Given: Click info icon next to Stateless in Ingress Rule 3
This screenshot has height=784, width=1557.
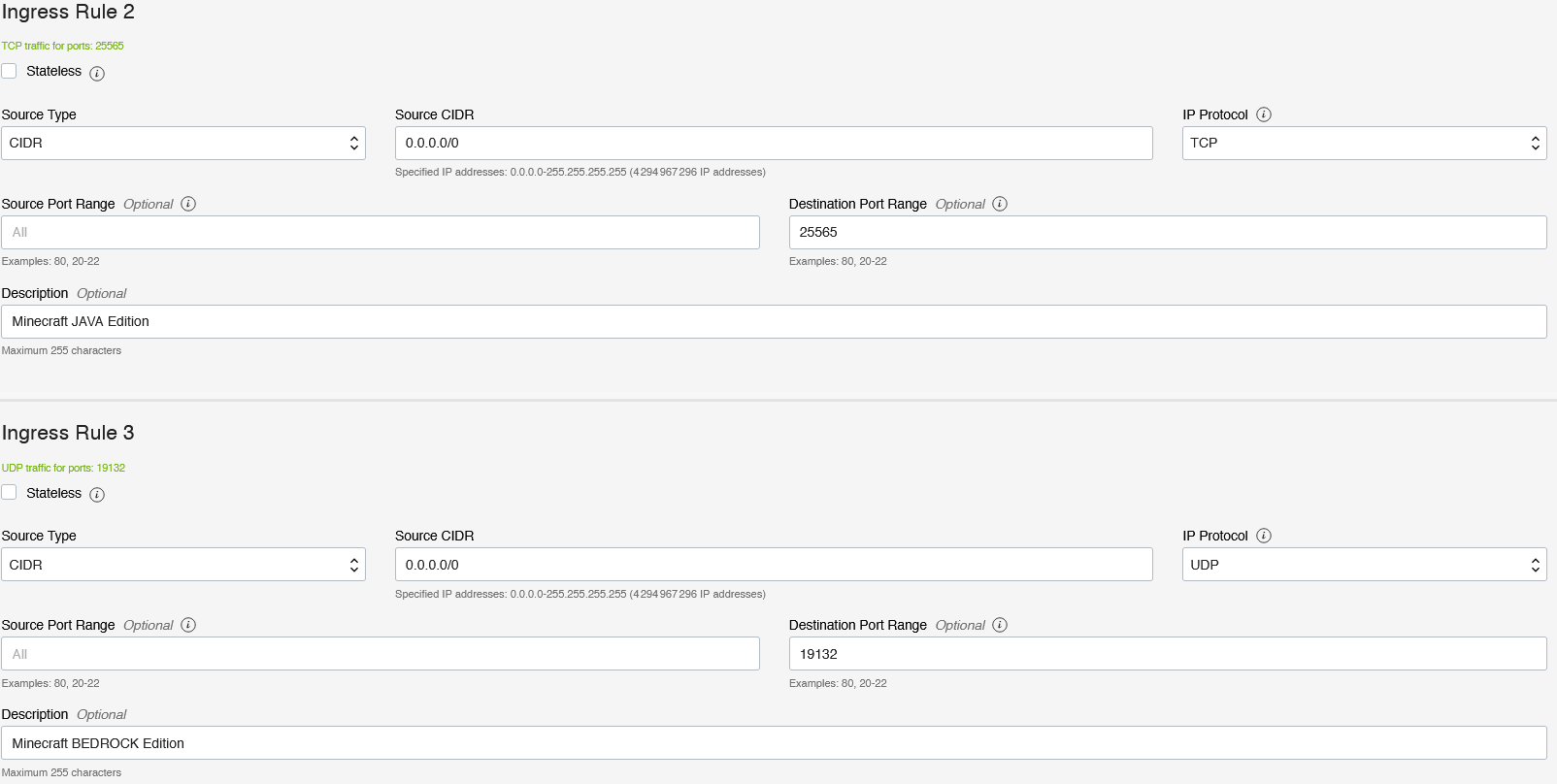Looking at the screenshot, I should (97, 495).
